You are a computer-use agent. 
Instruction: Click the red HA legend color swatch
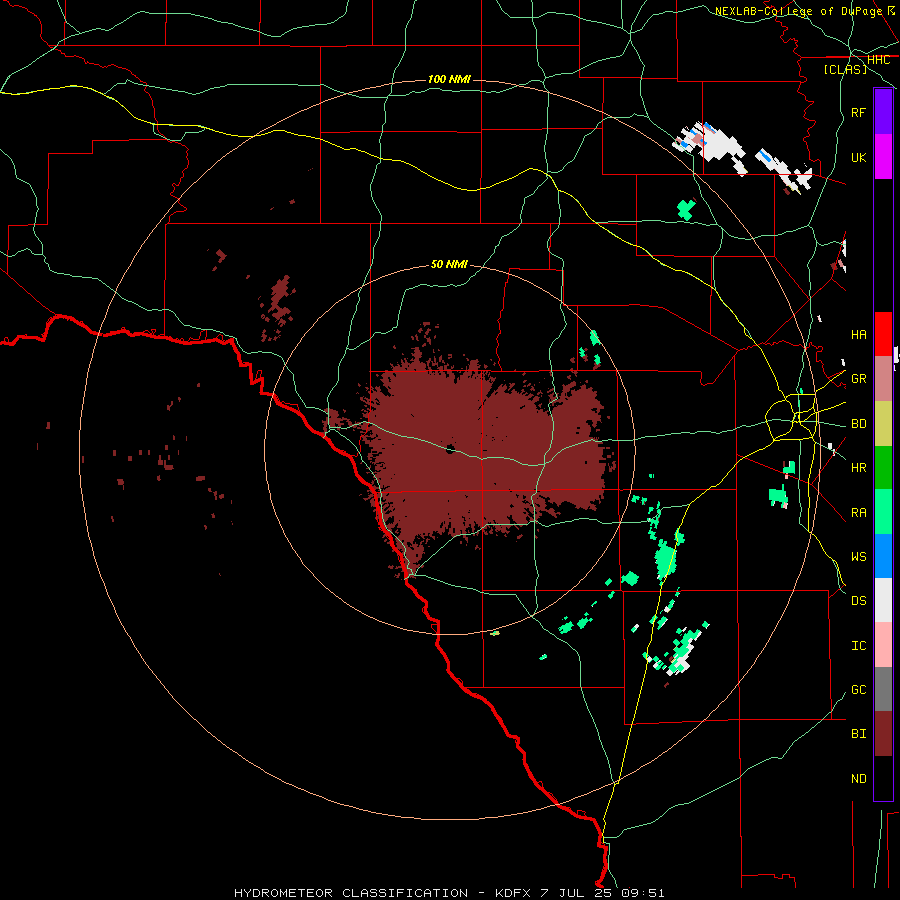pyautogui.click(x=883, y=334)
